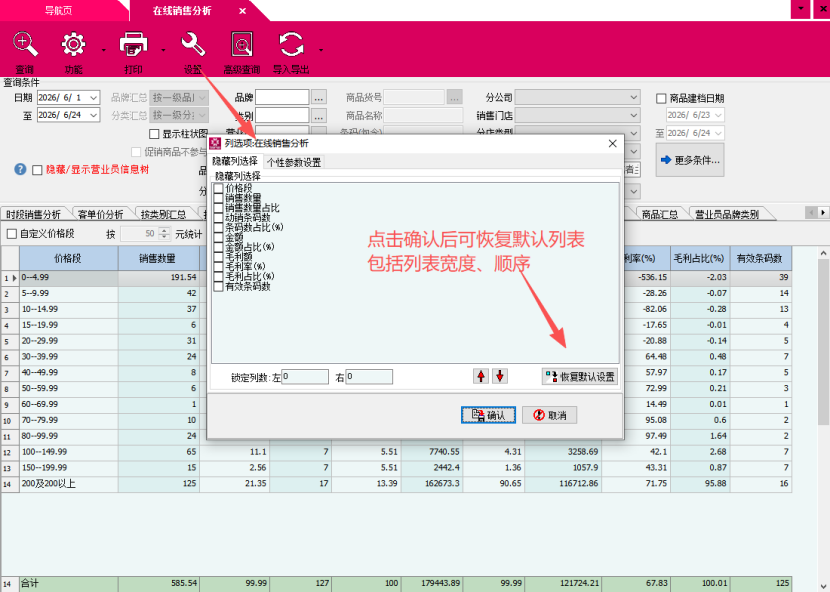Click the left 锁定列数 input field

305,376
